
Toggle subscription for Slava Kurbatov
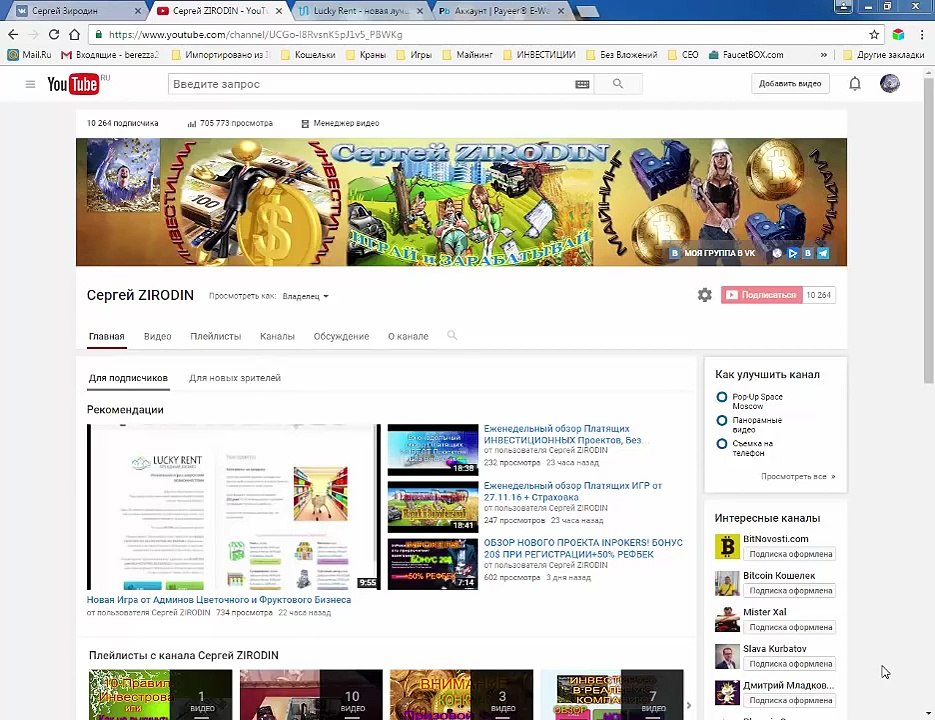pos(790,664)
